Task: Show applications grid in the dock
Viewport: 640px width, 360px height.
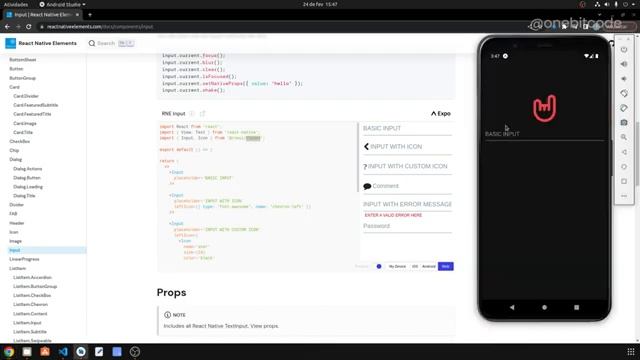Action: coord(631,351)
